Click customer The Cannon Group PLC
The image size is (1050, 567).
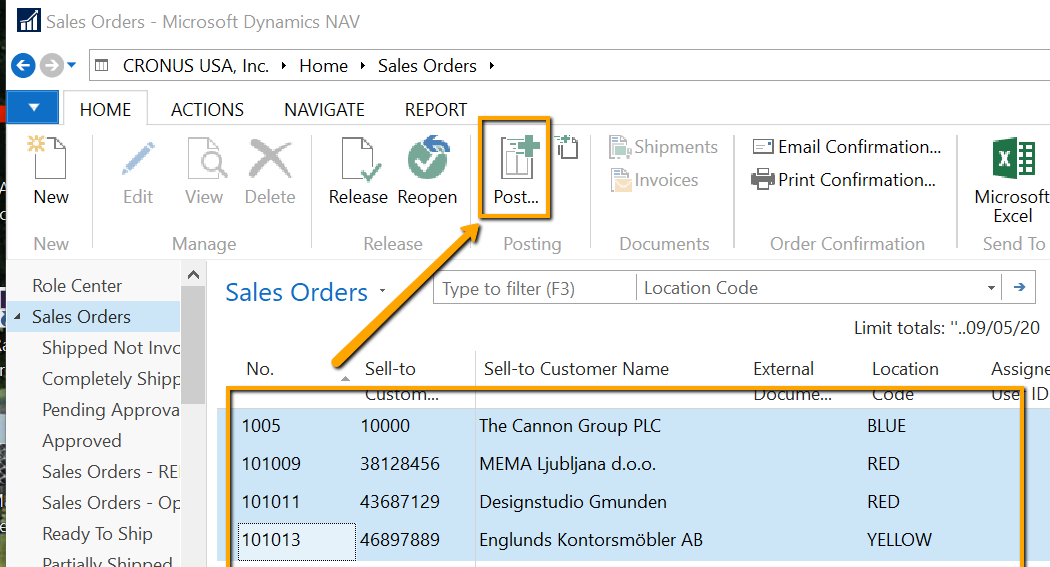570,426
